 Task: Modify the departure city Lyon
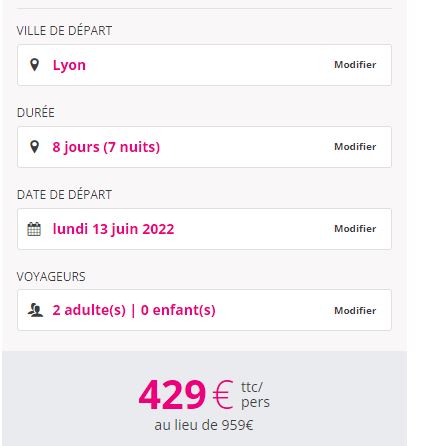355,65
